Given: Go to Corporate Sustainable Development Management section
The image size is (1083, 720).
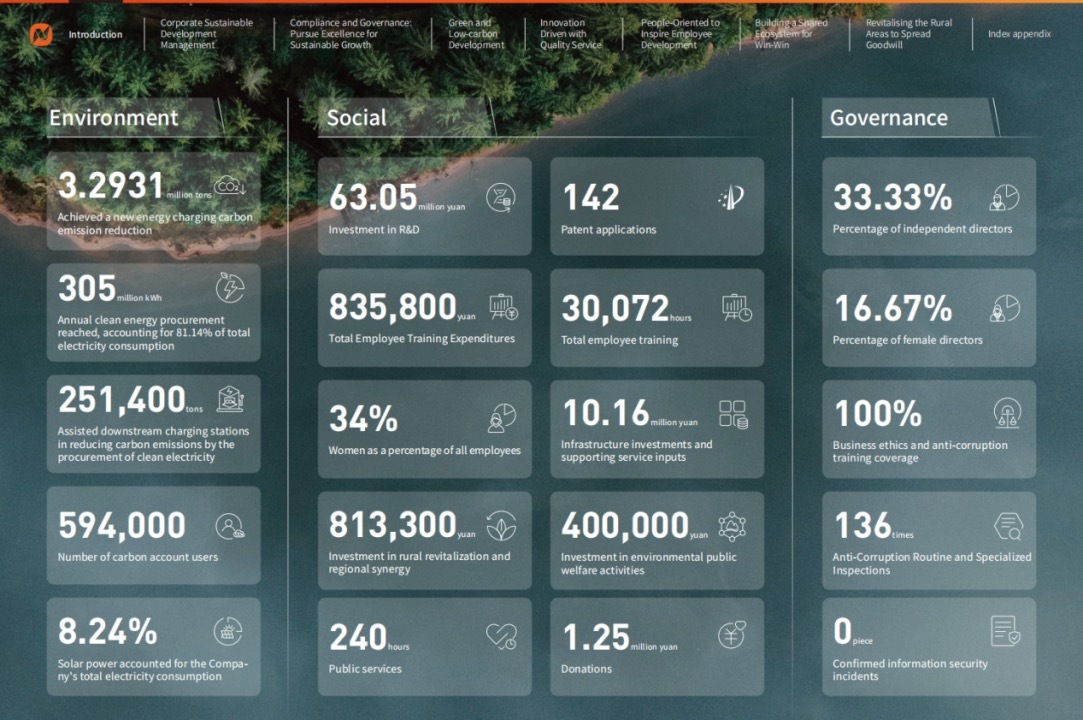Looking at the screenshot, I should [x=207, y=34].
